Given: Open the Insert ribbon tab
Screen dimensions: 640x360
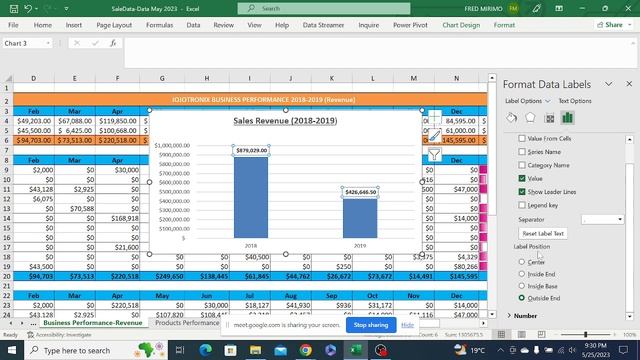Looking at the screenshot, I should tap(73, 25).
